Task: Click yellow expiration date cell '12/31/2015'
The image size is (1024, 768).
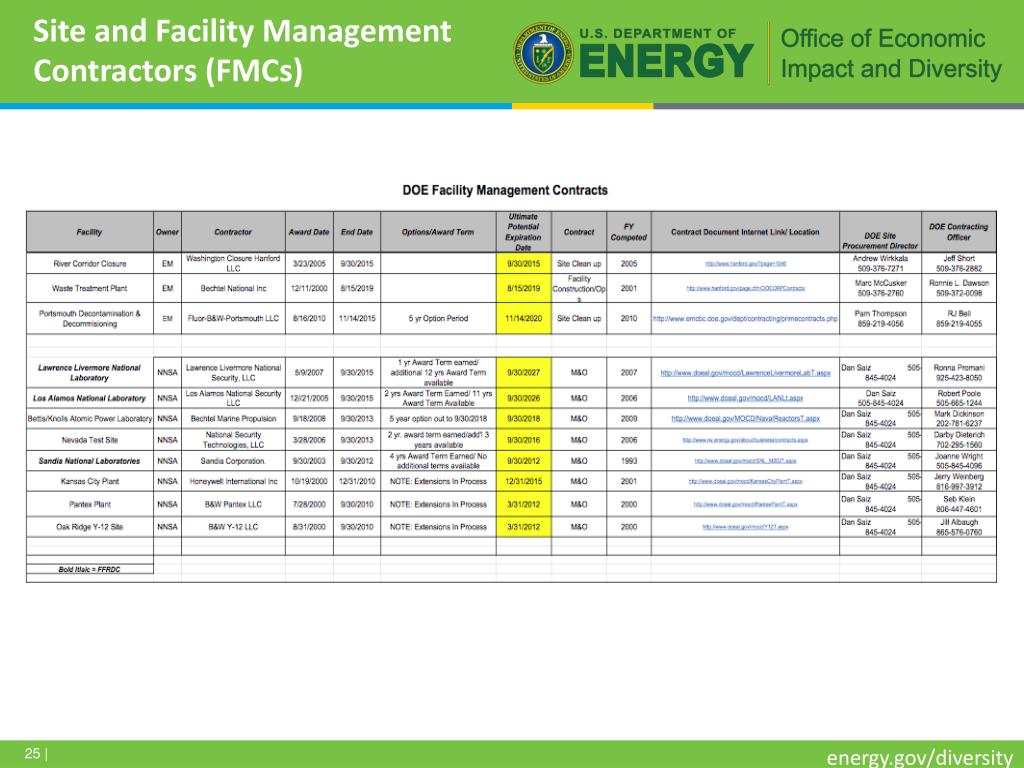Action: tap(523, 481)
